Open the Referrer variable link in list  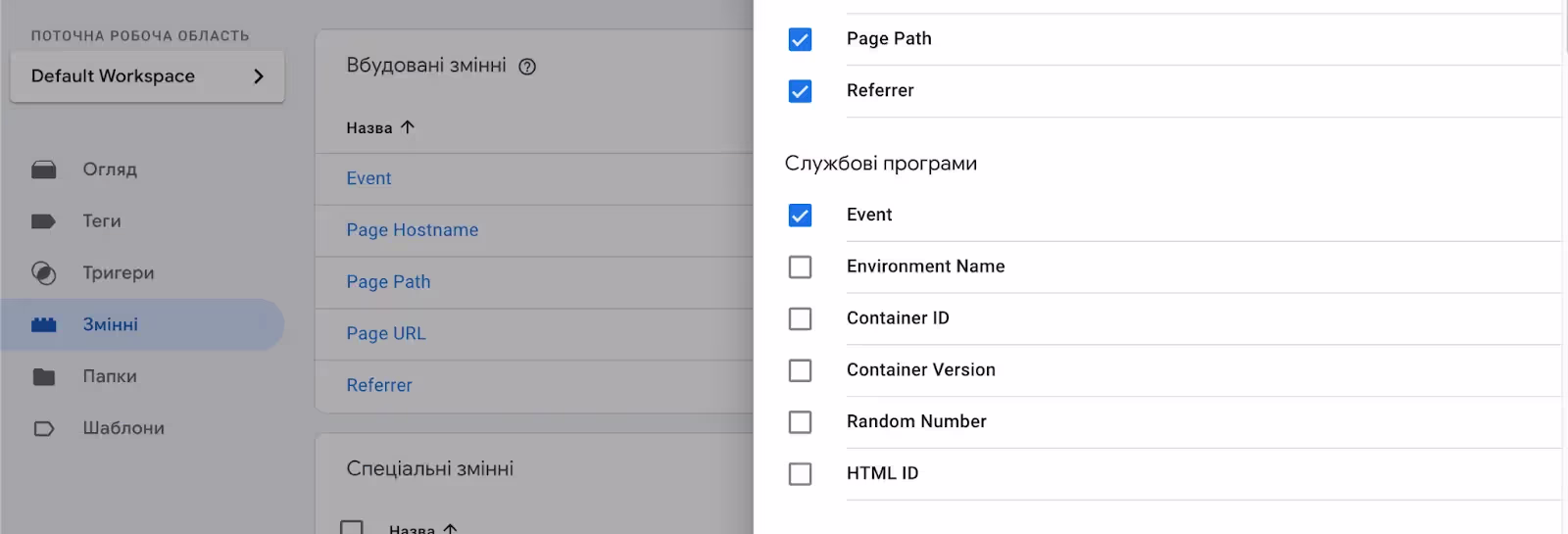[x=379, y=386]
